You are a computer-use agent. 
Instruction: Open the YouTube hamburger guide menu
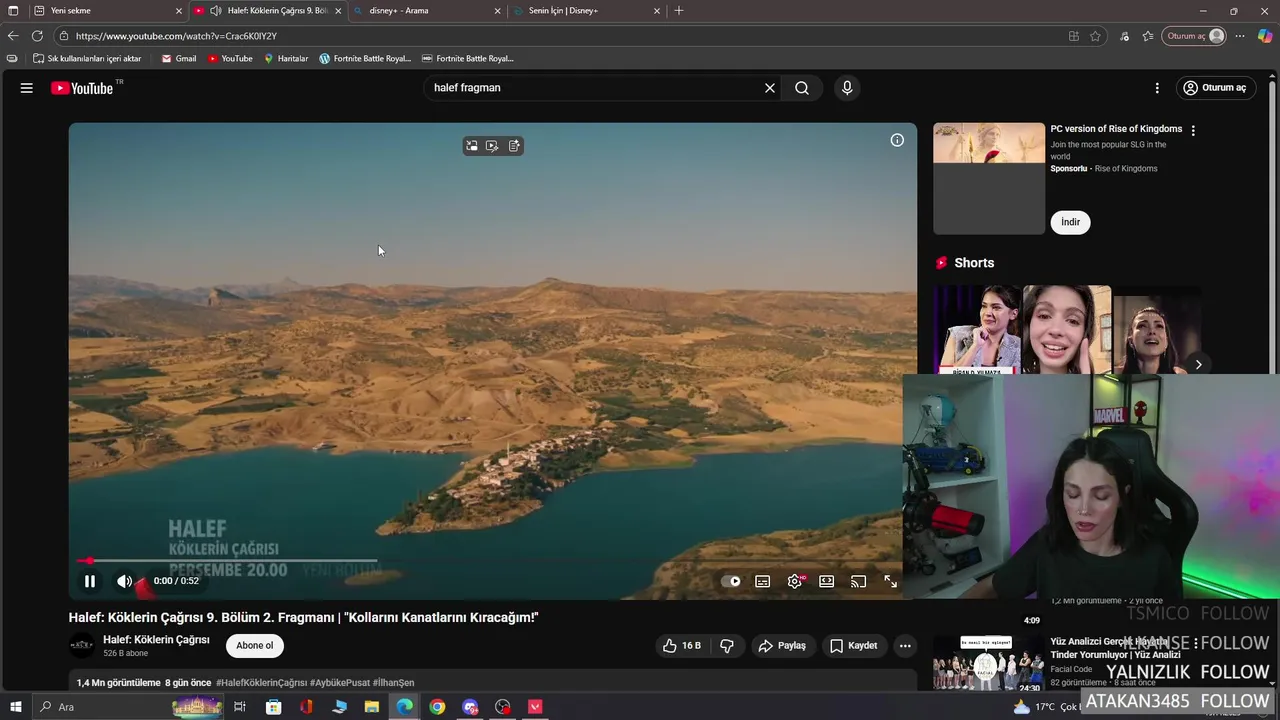(27, 88)
